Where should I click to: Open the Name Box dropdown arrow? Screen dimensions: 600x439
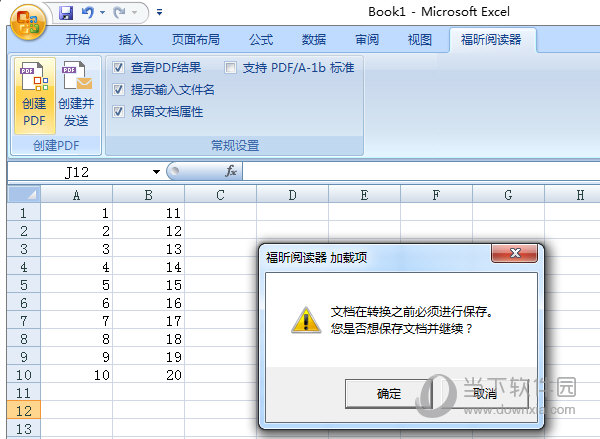pyautogui.click(x=156, y=172)
